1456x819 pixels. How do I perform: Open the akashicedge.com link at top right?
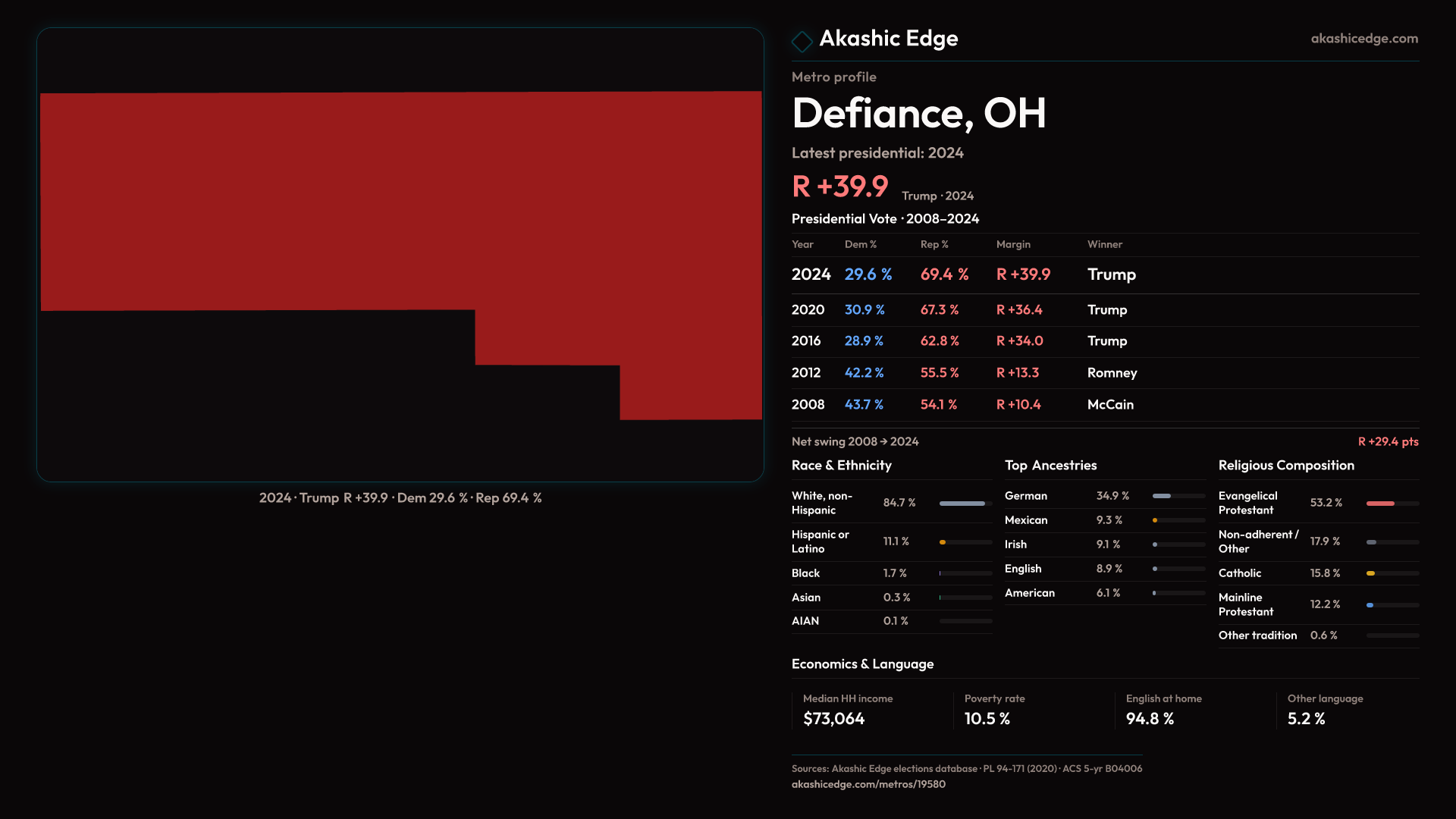click(x=1363, y=39)
